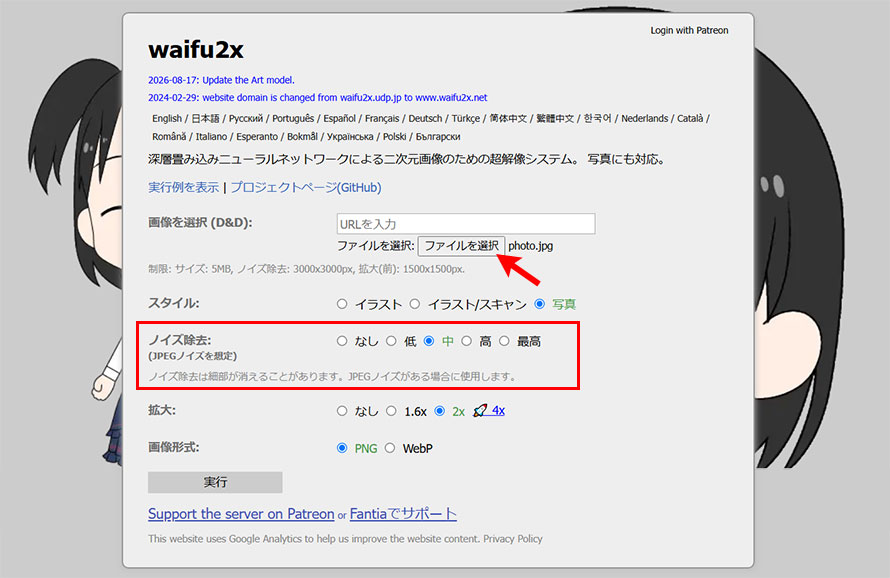Set noise reduction to 高

(467, 341)
